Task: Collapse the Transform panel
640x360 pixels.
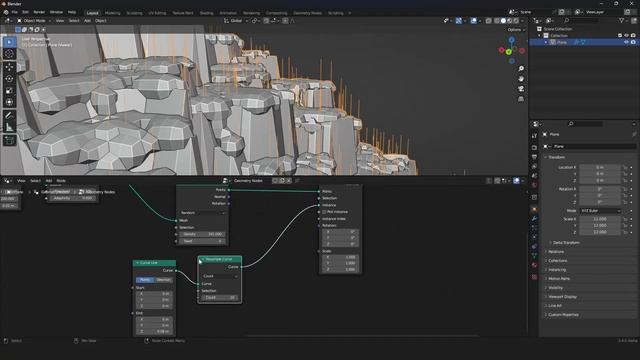Action: pyautogui.click(x=556, y=157)
